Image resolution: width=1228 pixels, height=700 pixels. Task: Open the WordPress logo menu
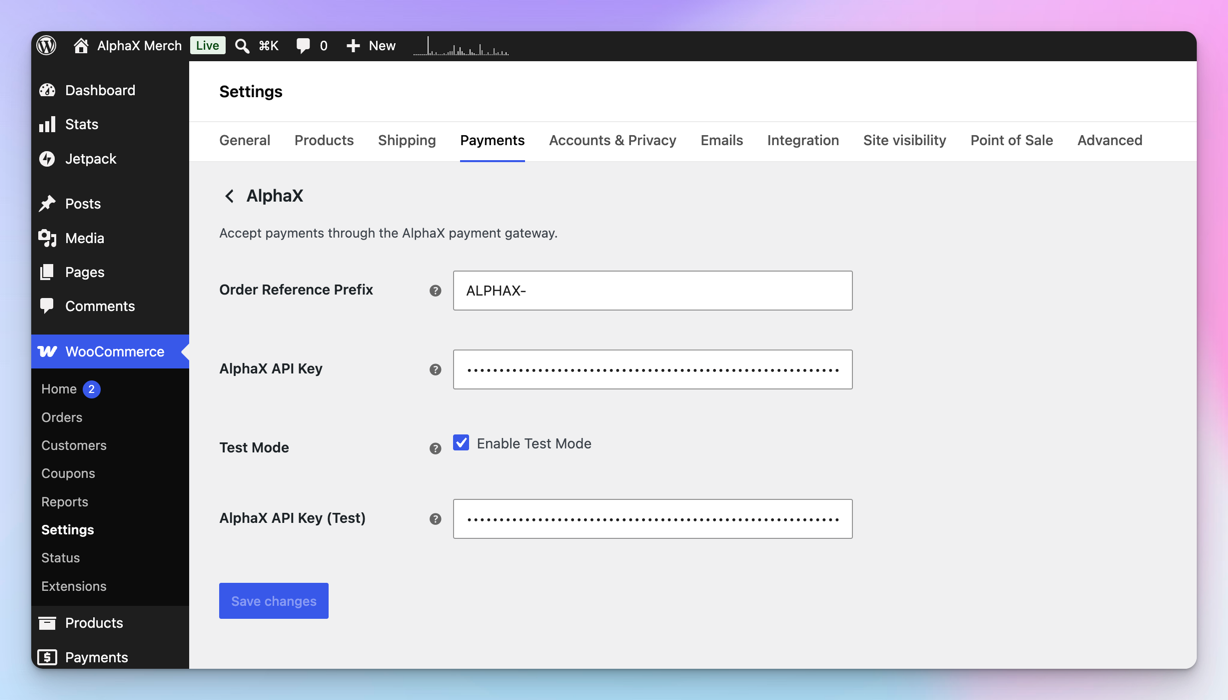[47, 45]
